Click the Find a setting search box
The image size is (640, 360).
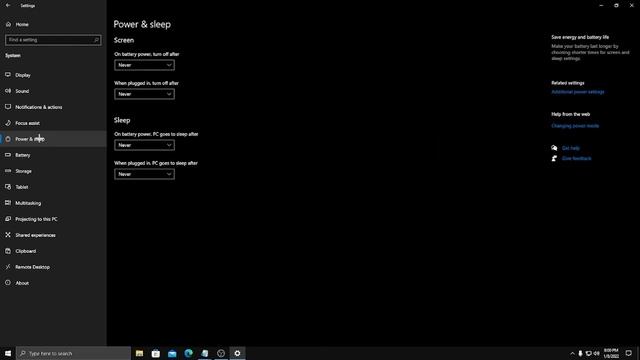click(53, 40)
